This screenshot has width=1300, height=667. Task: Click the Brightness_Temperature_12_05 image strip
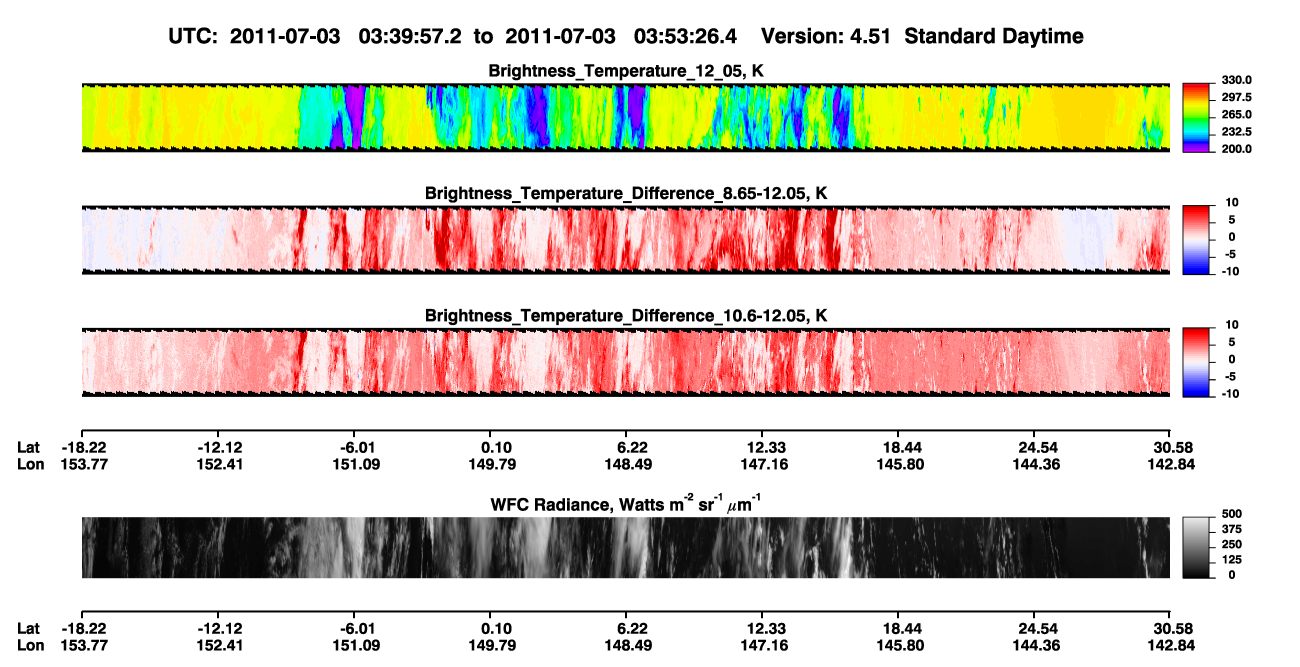coord(626,118)
